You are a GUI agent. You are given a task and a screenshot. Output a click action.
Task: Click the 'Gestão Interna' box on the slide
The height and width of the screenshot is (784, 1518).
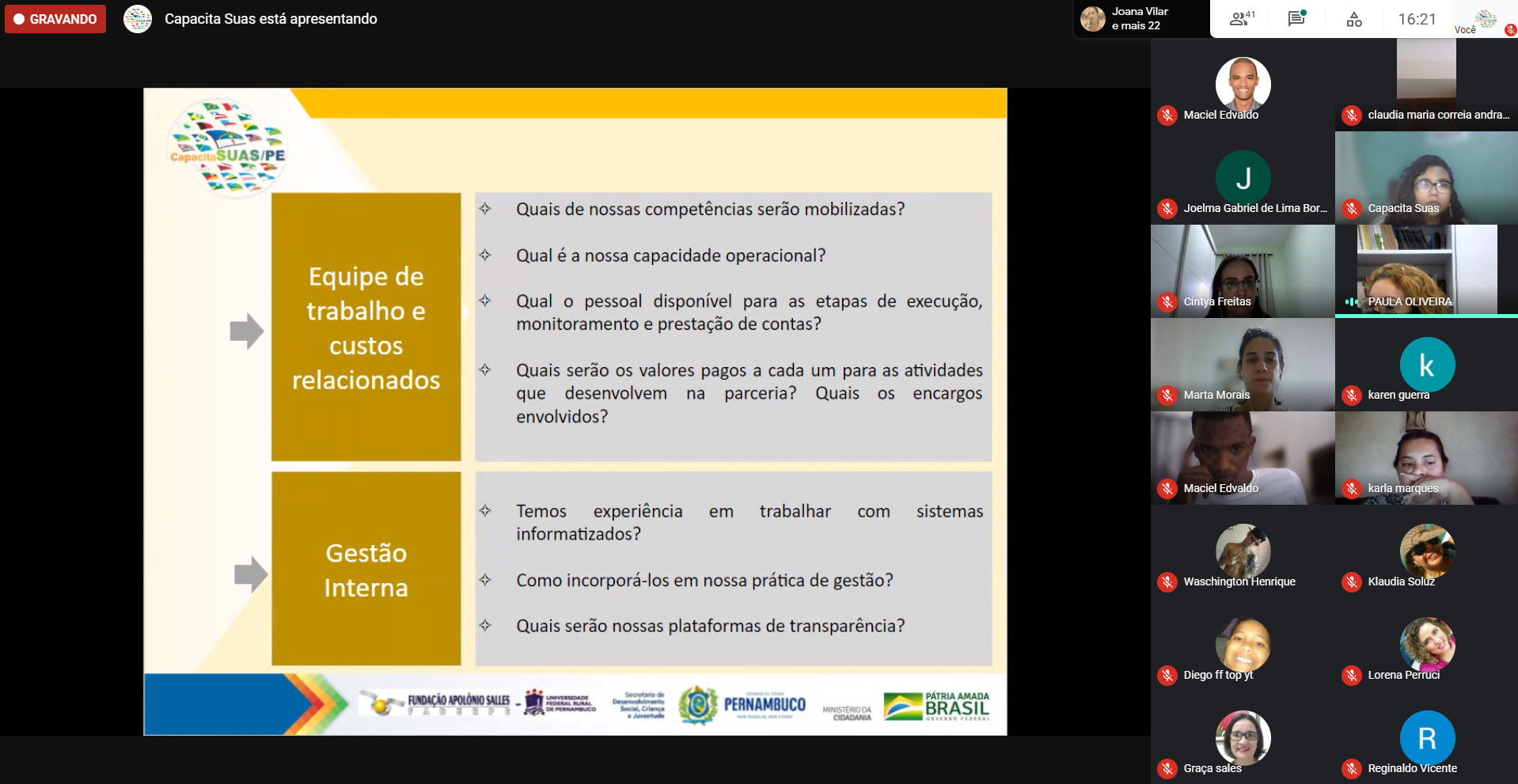tap(366, 570)
